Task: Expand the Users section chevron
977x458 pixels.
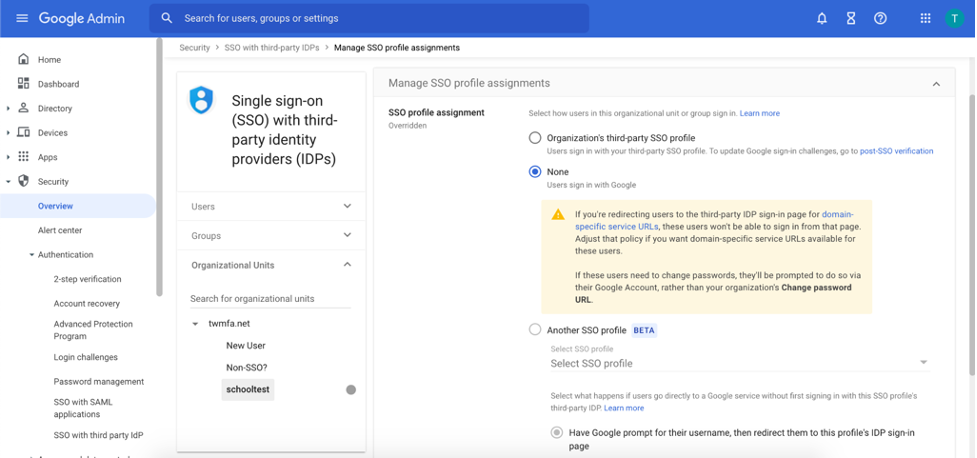Action: point(348,206)
